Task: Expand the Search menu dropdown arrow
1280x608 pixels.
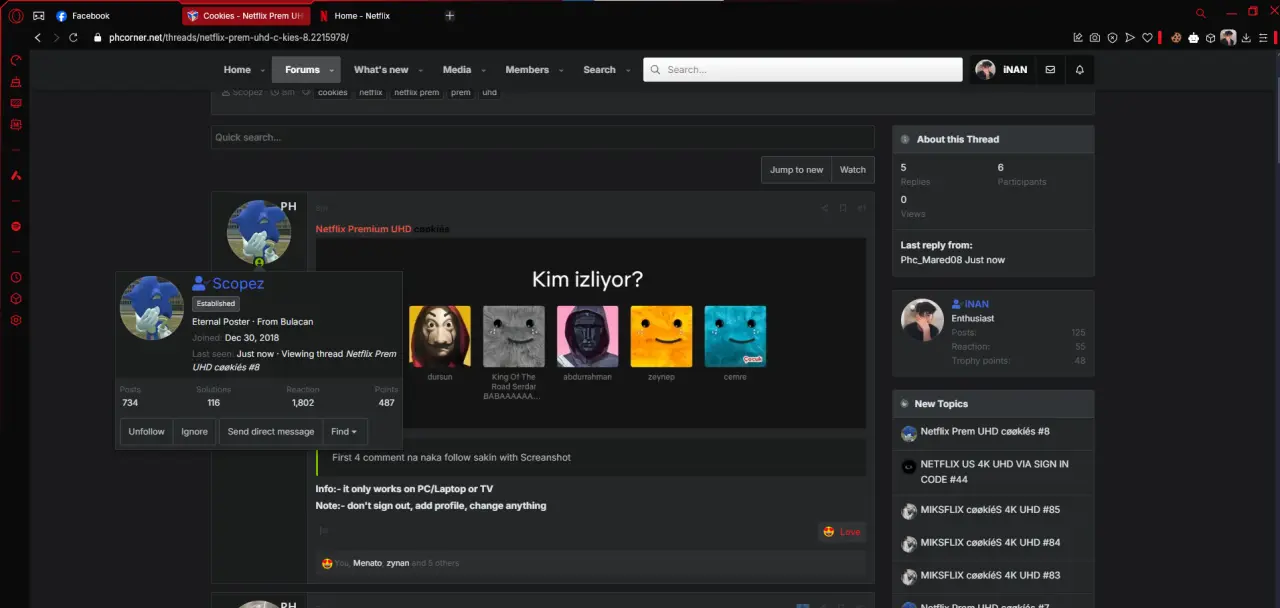Action: pos(628,70)
